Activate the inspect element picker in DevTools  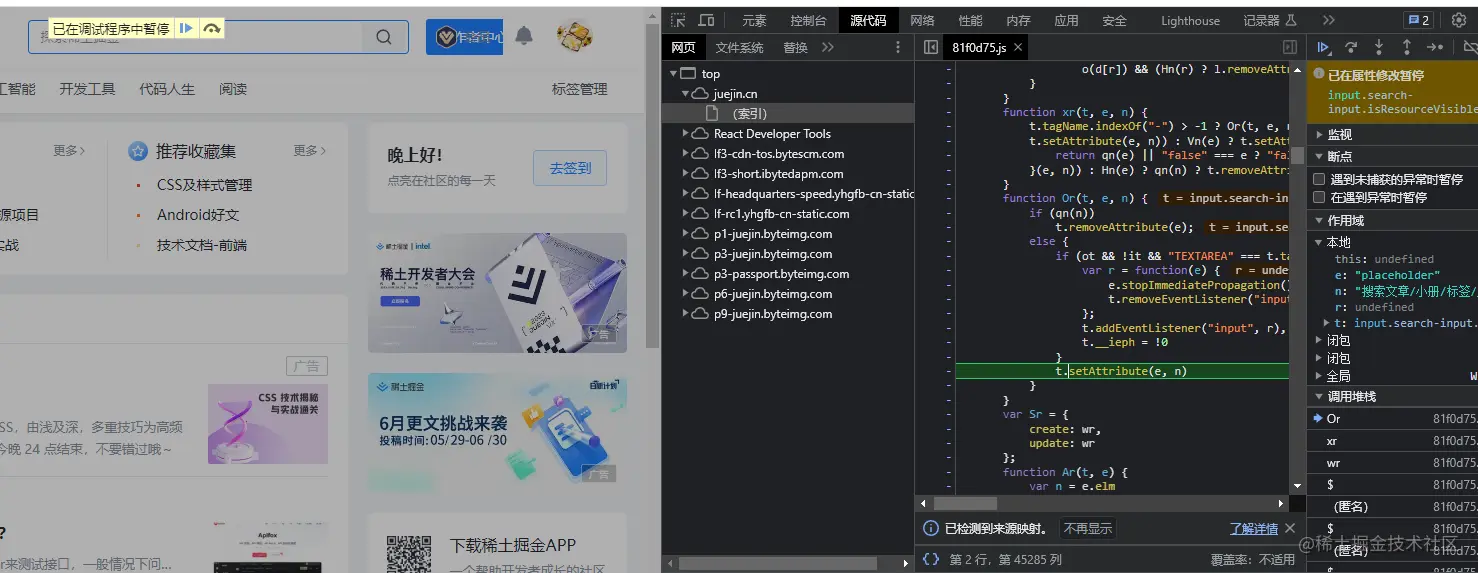tap(678, 20)
